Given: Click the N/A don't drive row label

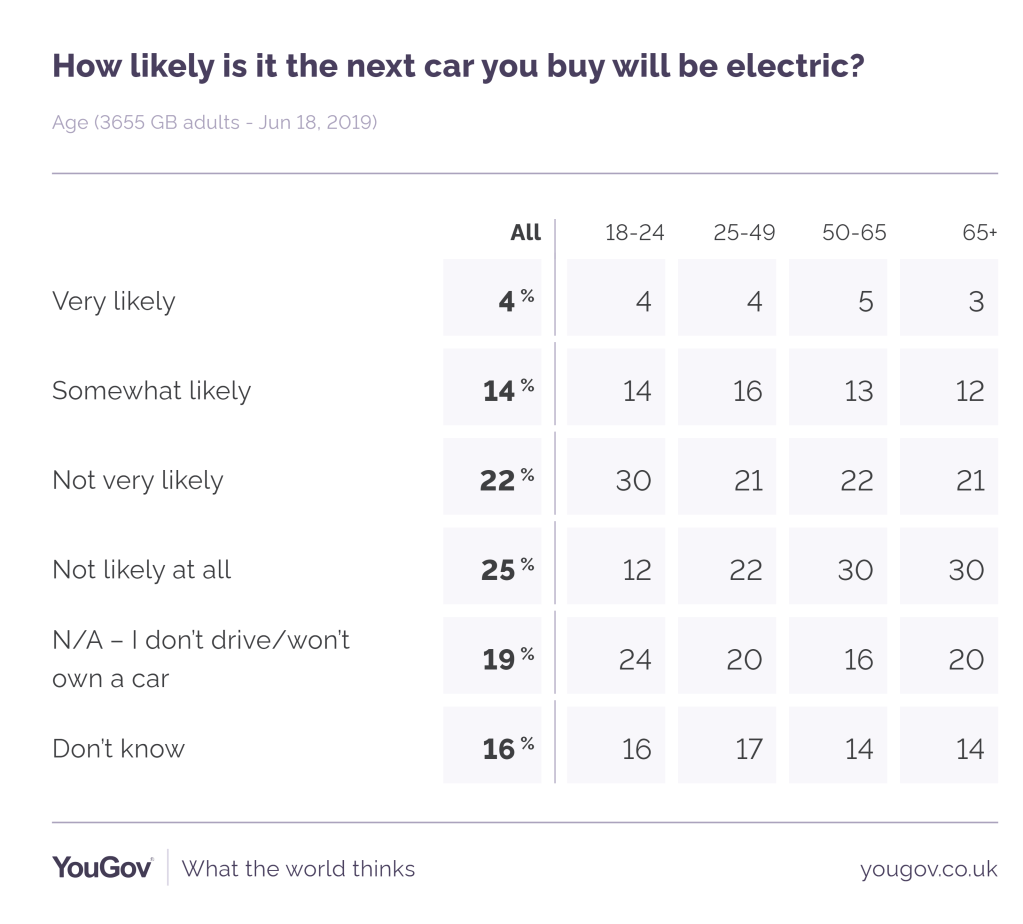Looking at the screenshot, I should pos(200,659).
